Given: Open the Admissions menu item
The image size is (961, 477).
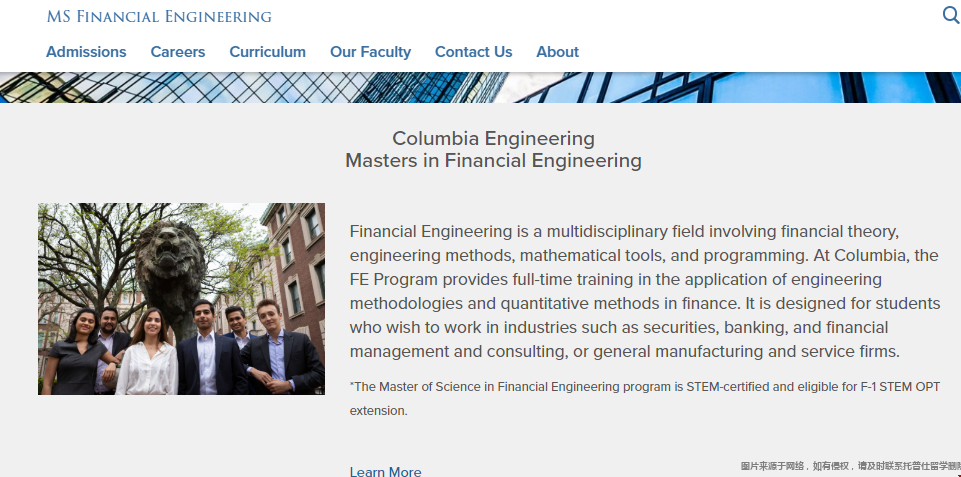Looking at the screenshot, I should 86,52.
